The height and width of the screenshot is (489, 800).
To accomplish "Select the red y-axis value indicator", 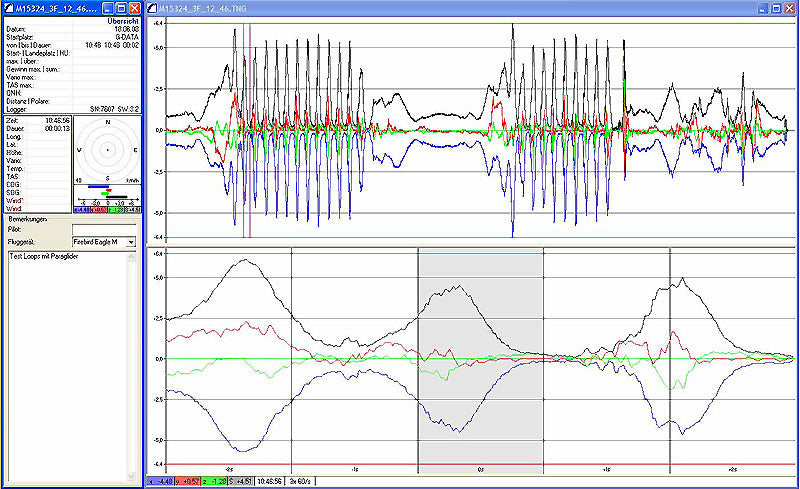I will point(186,482).
